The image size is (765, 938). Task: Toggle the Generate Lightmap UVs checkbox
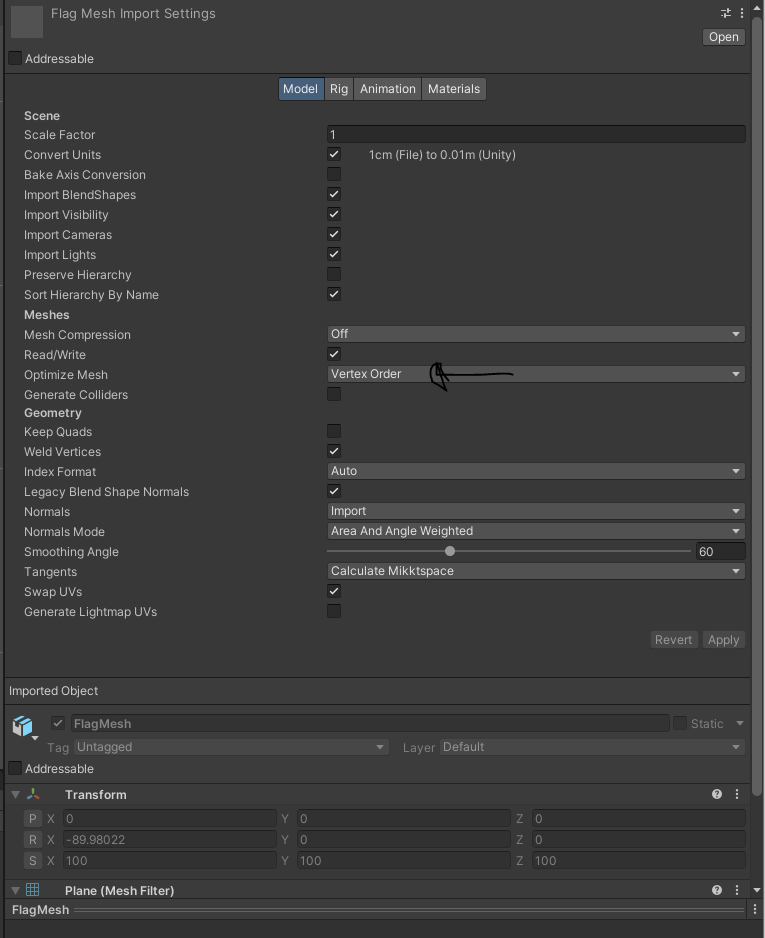tap(334, 611)
